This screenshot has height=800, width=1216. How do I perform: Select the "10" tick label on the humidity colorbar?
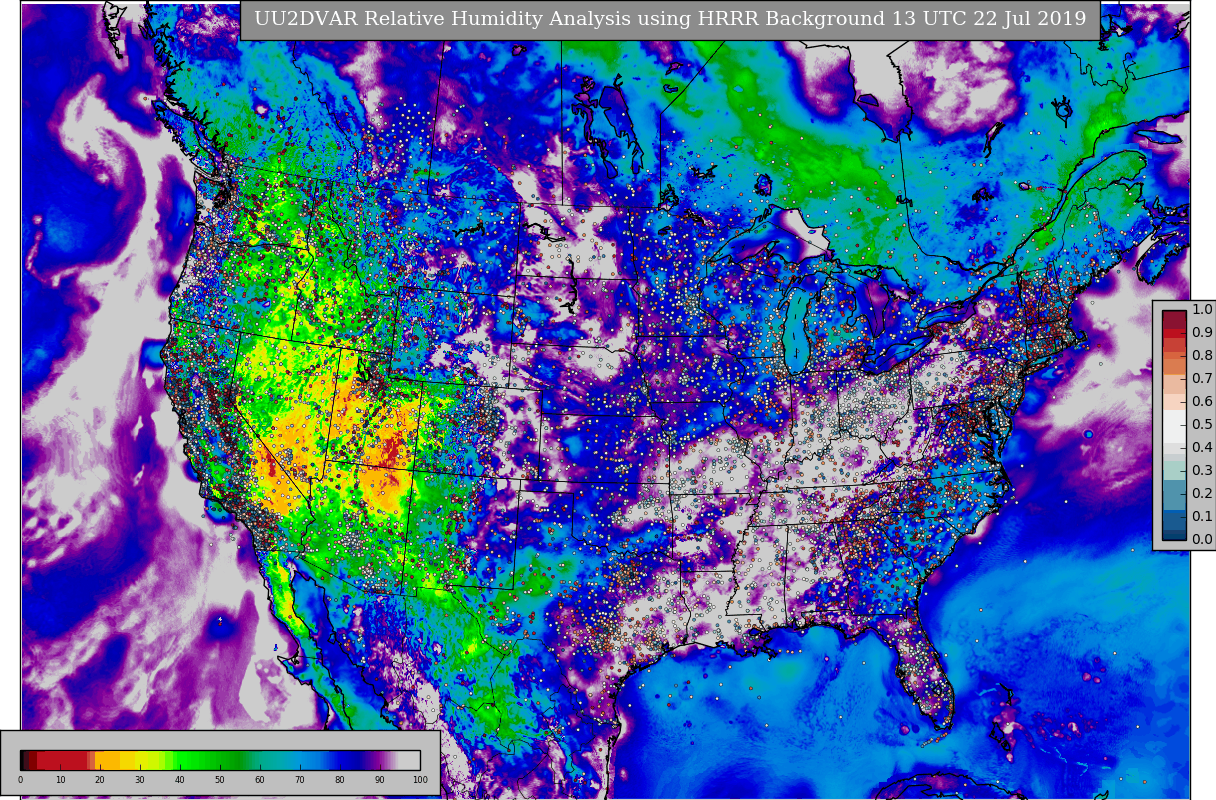click(60, 780)
